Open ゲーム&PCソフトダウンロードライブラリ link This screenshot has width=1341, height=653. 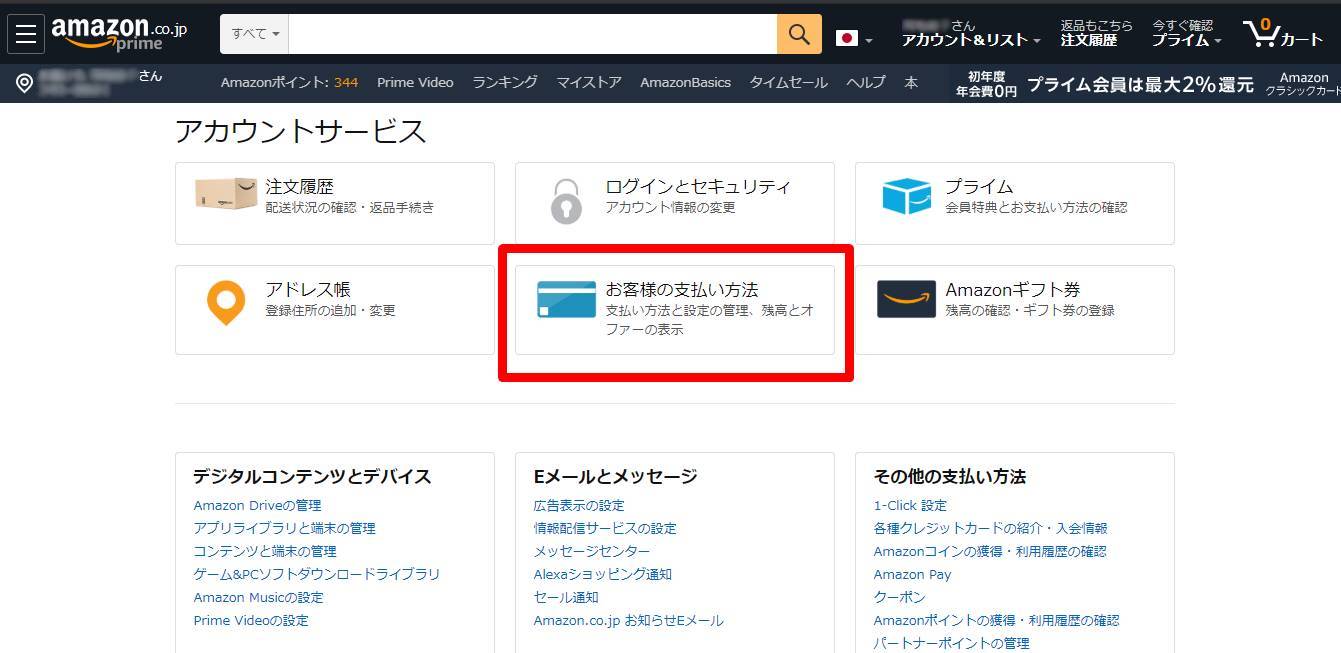pos(316,575)
